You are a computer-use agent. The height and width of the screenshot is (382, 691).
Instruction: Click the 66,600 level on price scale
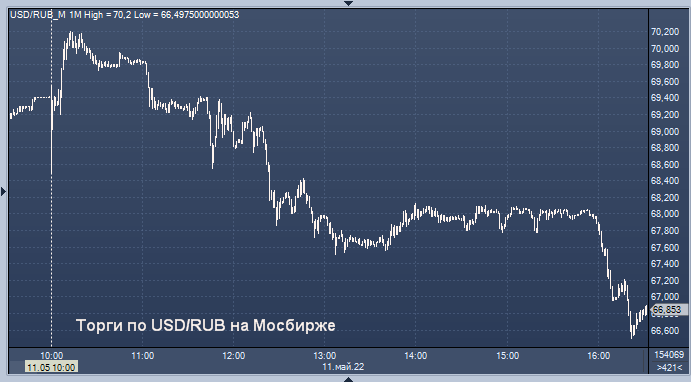click(x=665, y=330)
